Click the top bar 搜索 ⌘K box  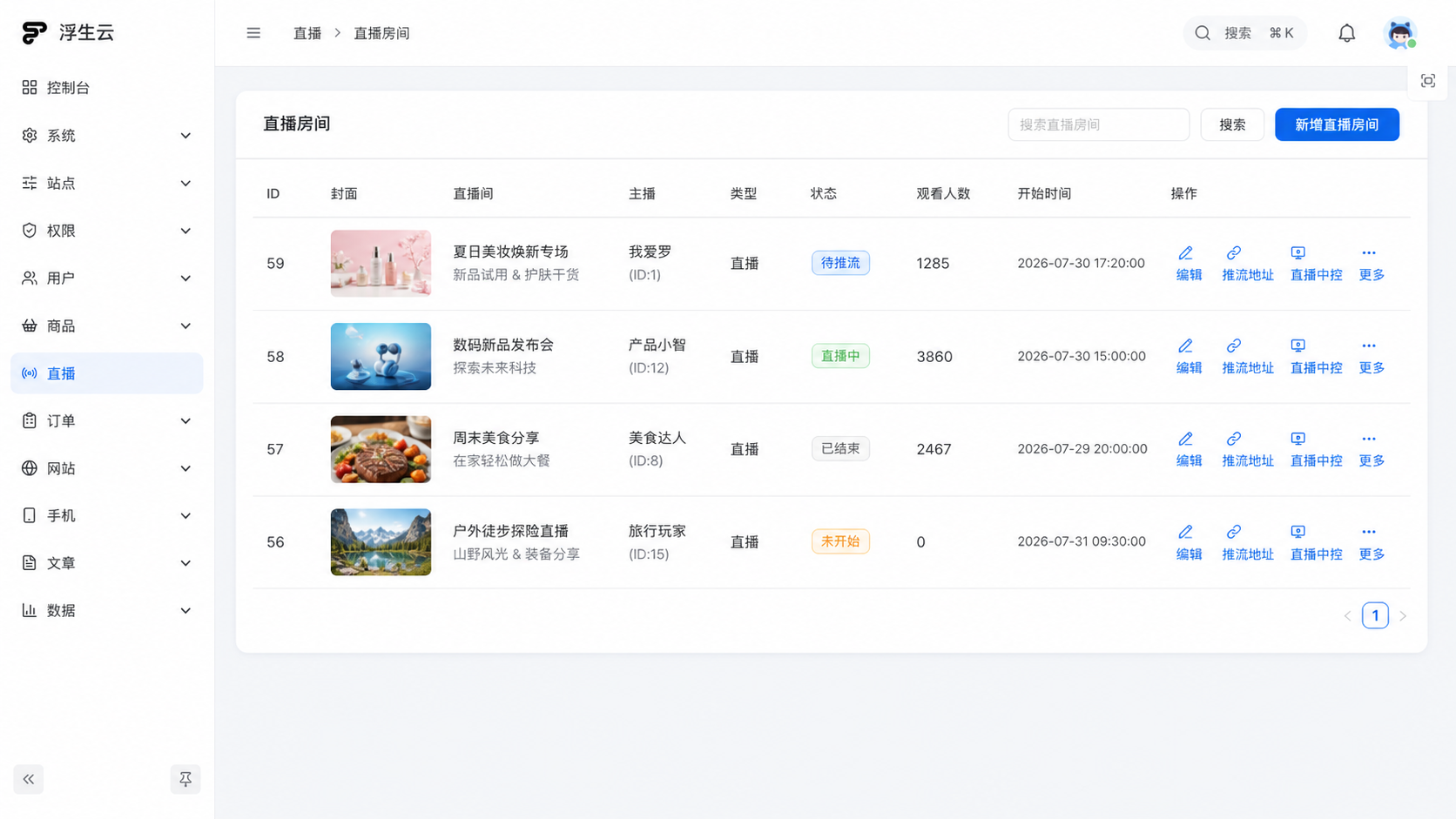1244,33
